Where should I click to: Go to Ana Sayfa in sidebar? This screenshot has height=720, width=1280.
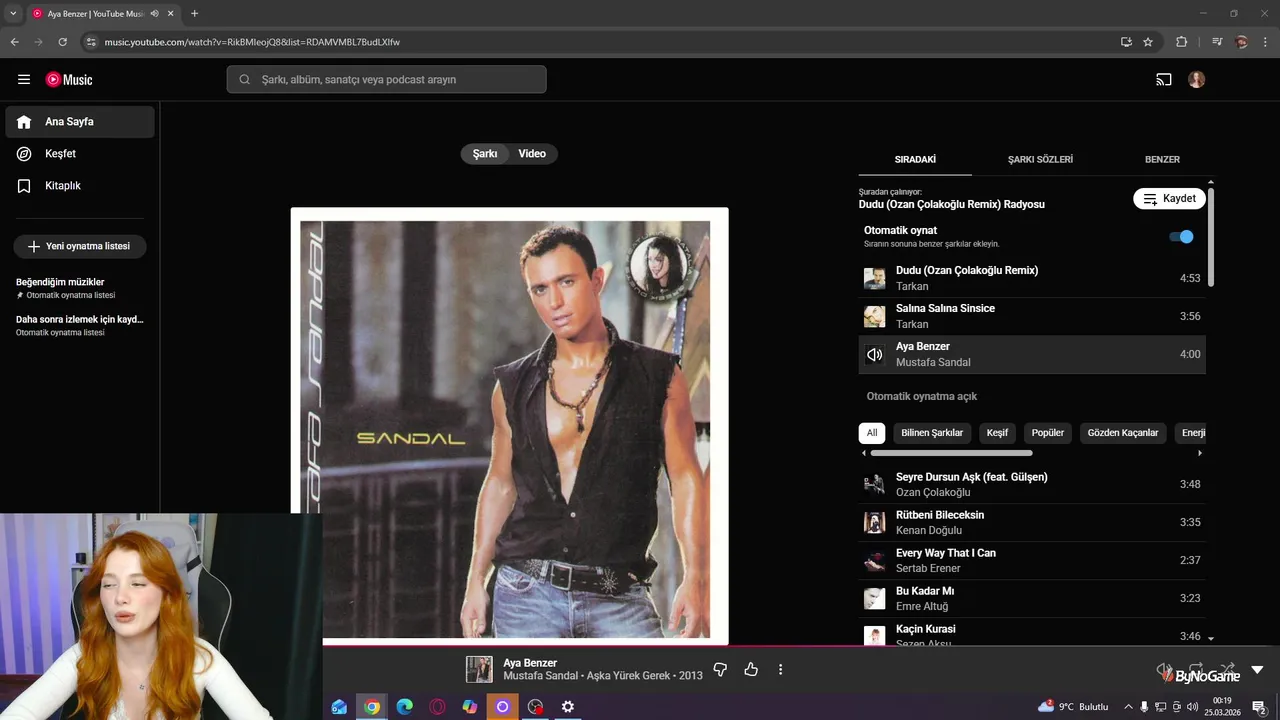click(80, 122)
